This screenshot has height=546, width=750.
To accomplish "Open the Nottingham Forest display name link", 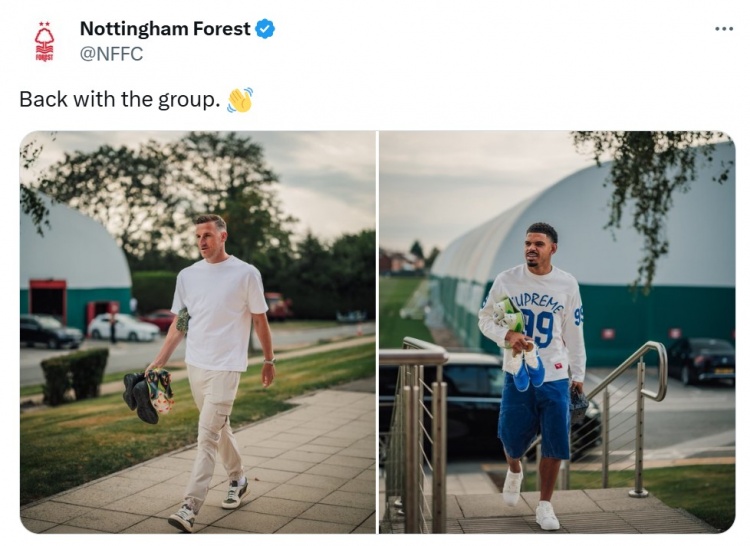I will (x=165, y=29).
